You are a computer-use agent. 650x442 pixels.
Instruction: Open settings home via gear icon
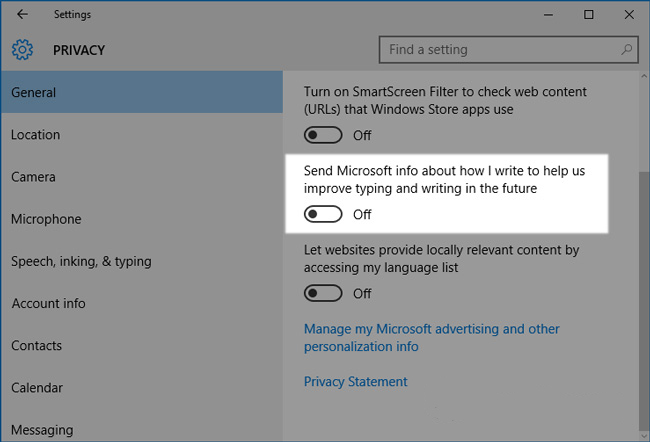(x=22, y=50)
